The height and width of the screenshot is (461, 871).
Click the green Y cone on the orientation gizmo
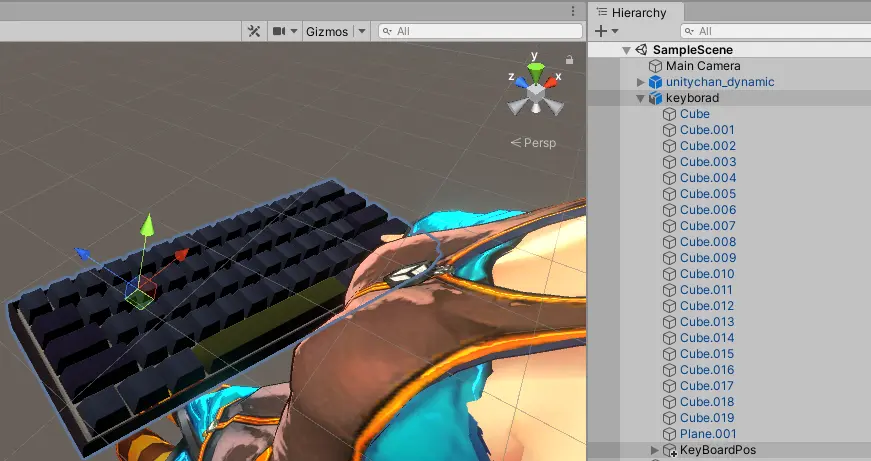click(535, 72)
